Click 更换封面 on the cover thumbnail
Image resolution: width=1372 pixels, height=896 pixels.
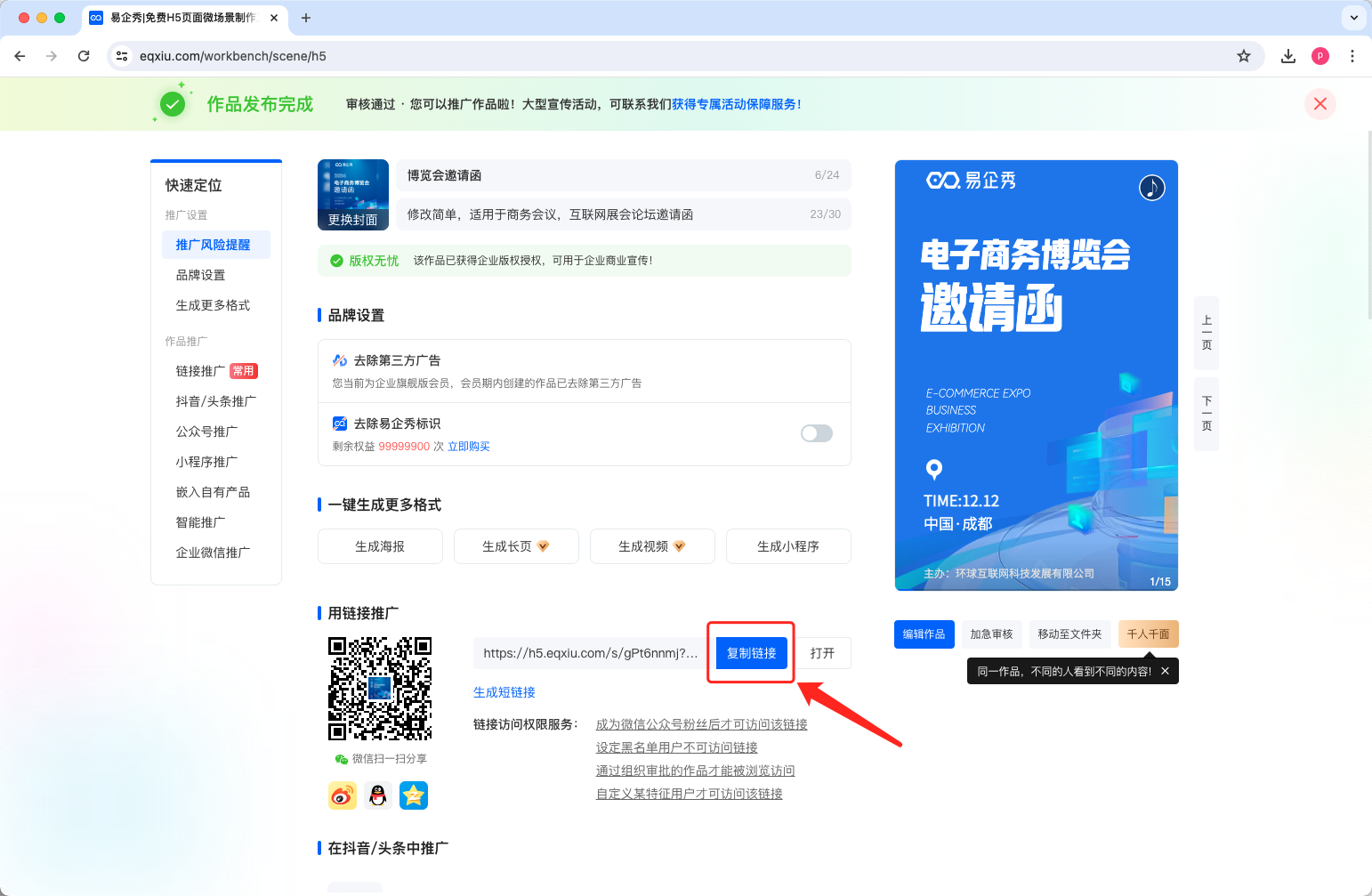[x=353, y=220]
